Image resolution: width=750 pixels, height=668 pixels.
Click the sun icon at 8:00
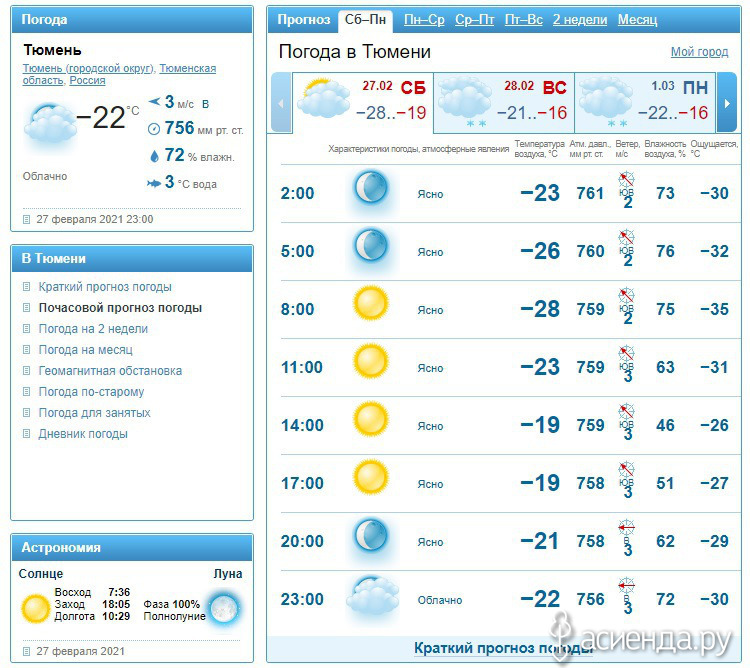pyautogui.click(x=371, y=304)
